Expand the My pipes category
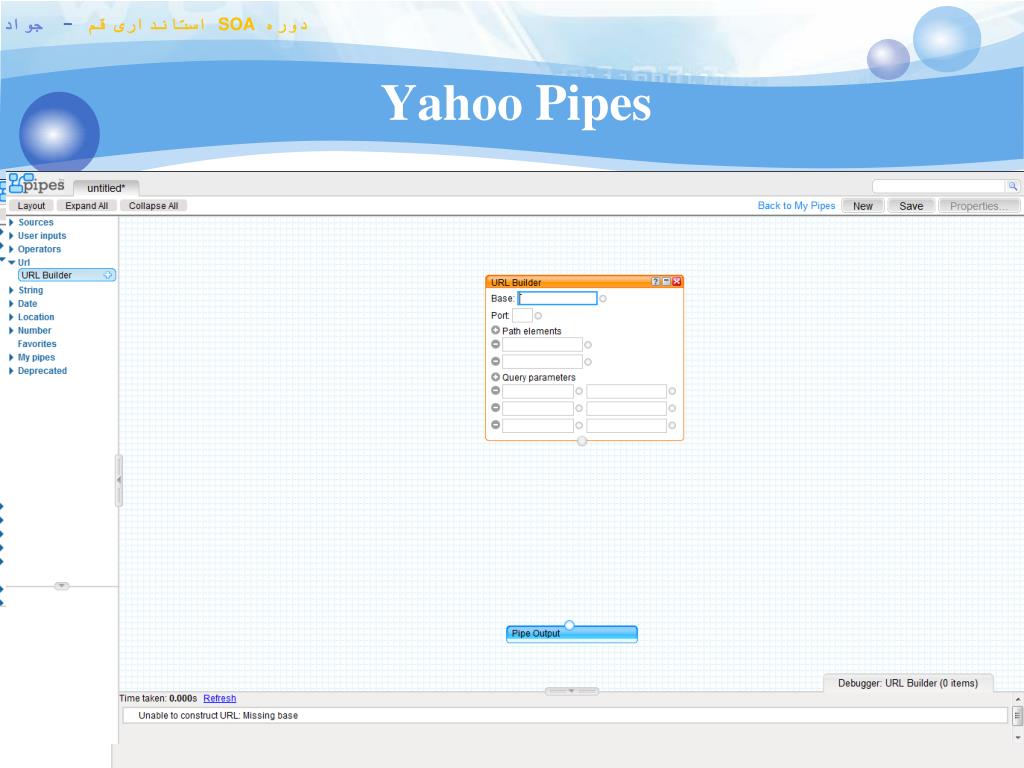 [x=11, y=357]
